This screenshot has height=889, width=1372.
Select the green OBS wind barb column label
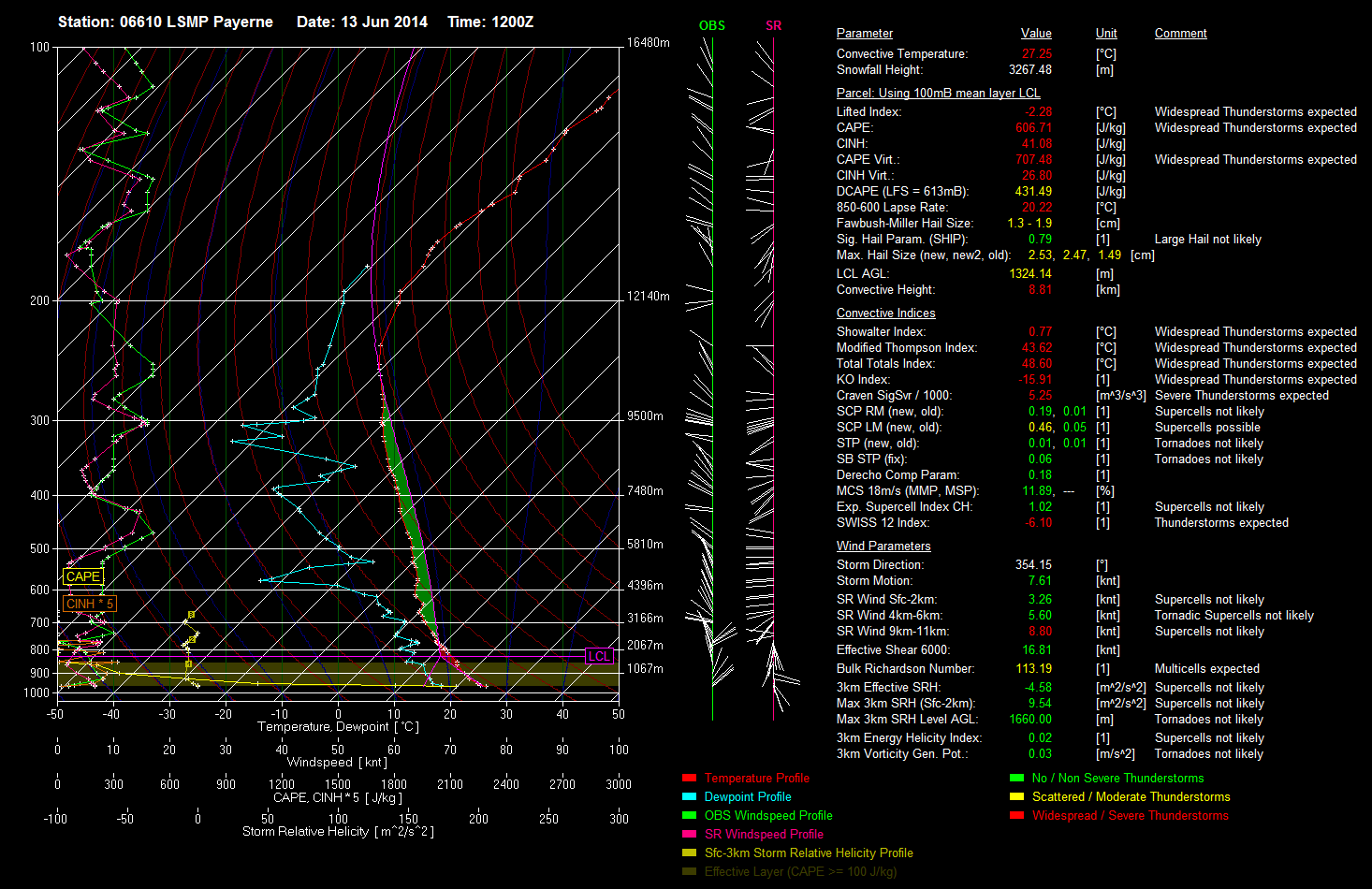coord(712,25)
